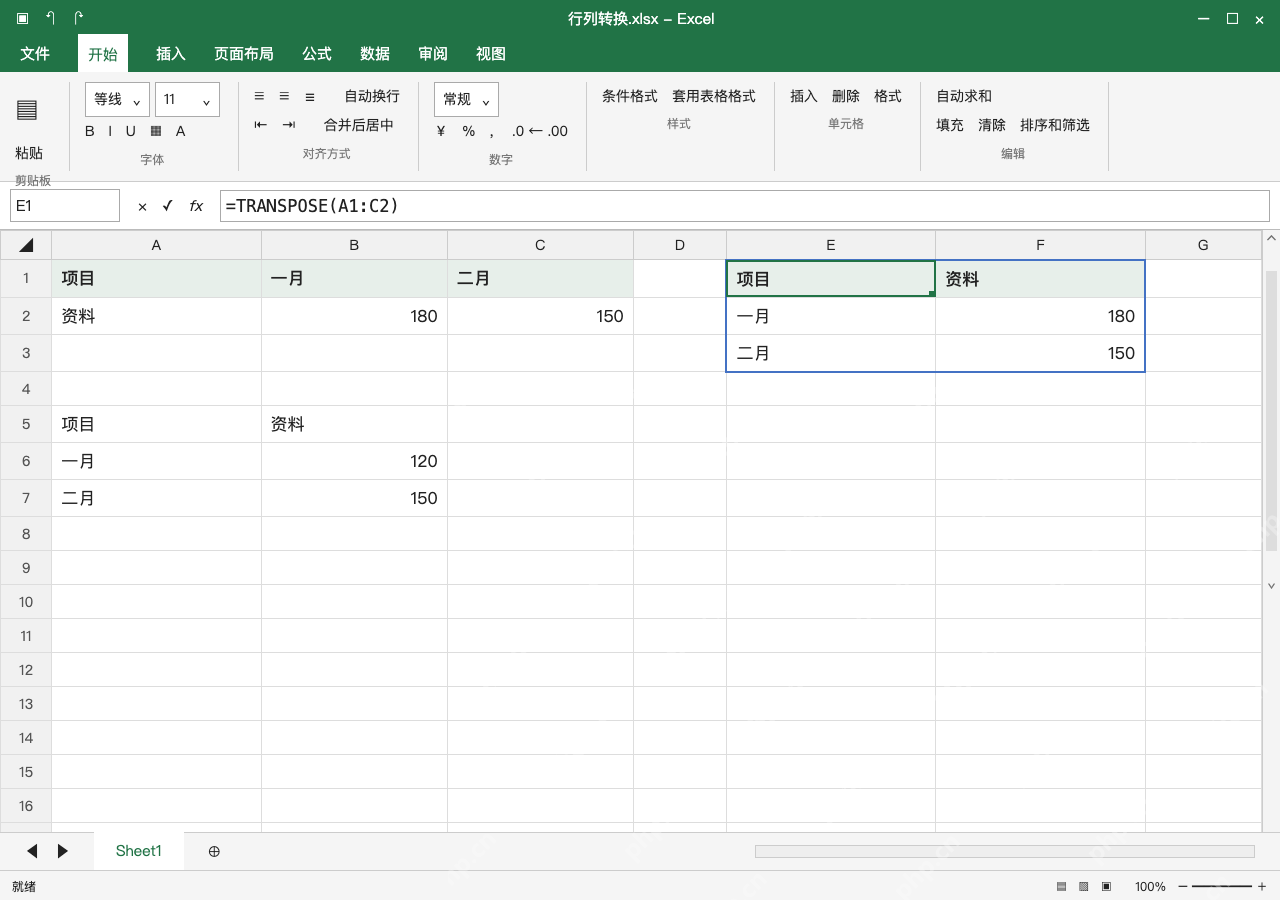Click the Paste (粘贴) clipboard icon
The width and height of the screenshot is (1280, 900).
tap(27, 110)
